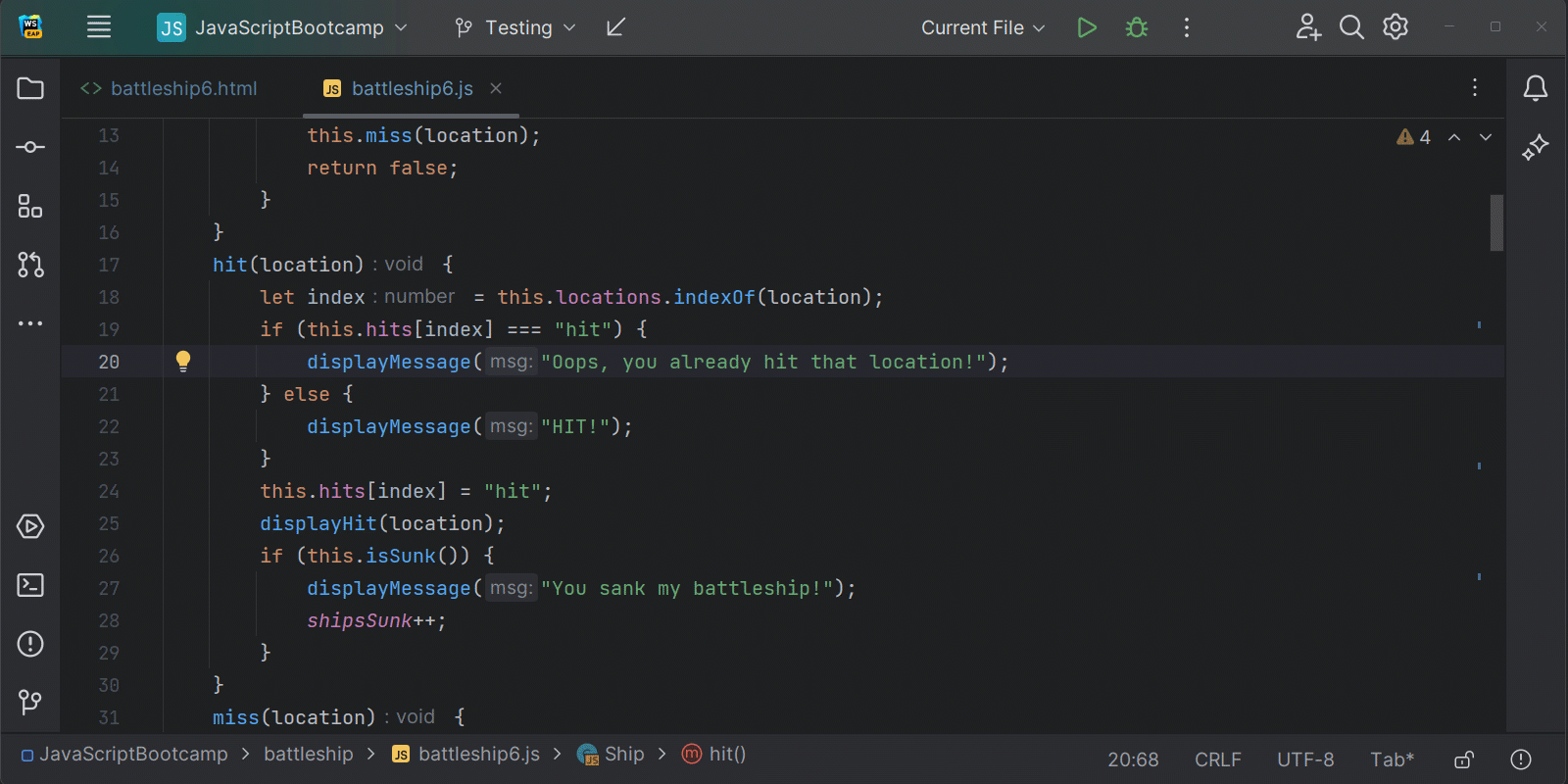This screenshot has height=784, width=1568.
Task: Click the lightbulb quick-fix on line 20
Action: [183, 361]
